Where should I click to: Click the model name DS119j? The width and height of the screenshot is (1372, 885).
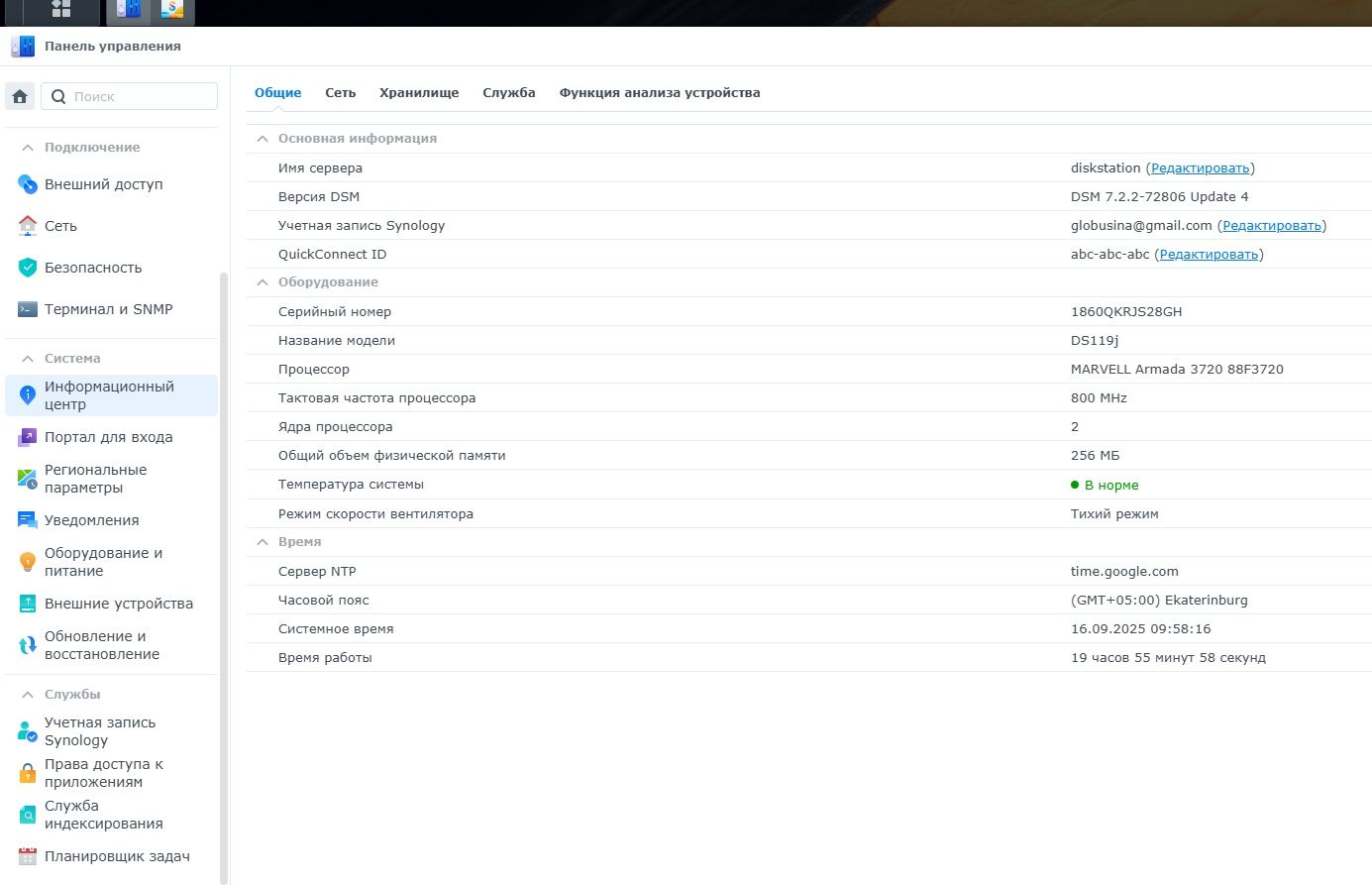click(1095, 341)
